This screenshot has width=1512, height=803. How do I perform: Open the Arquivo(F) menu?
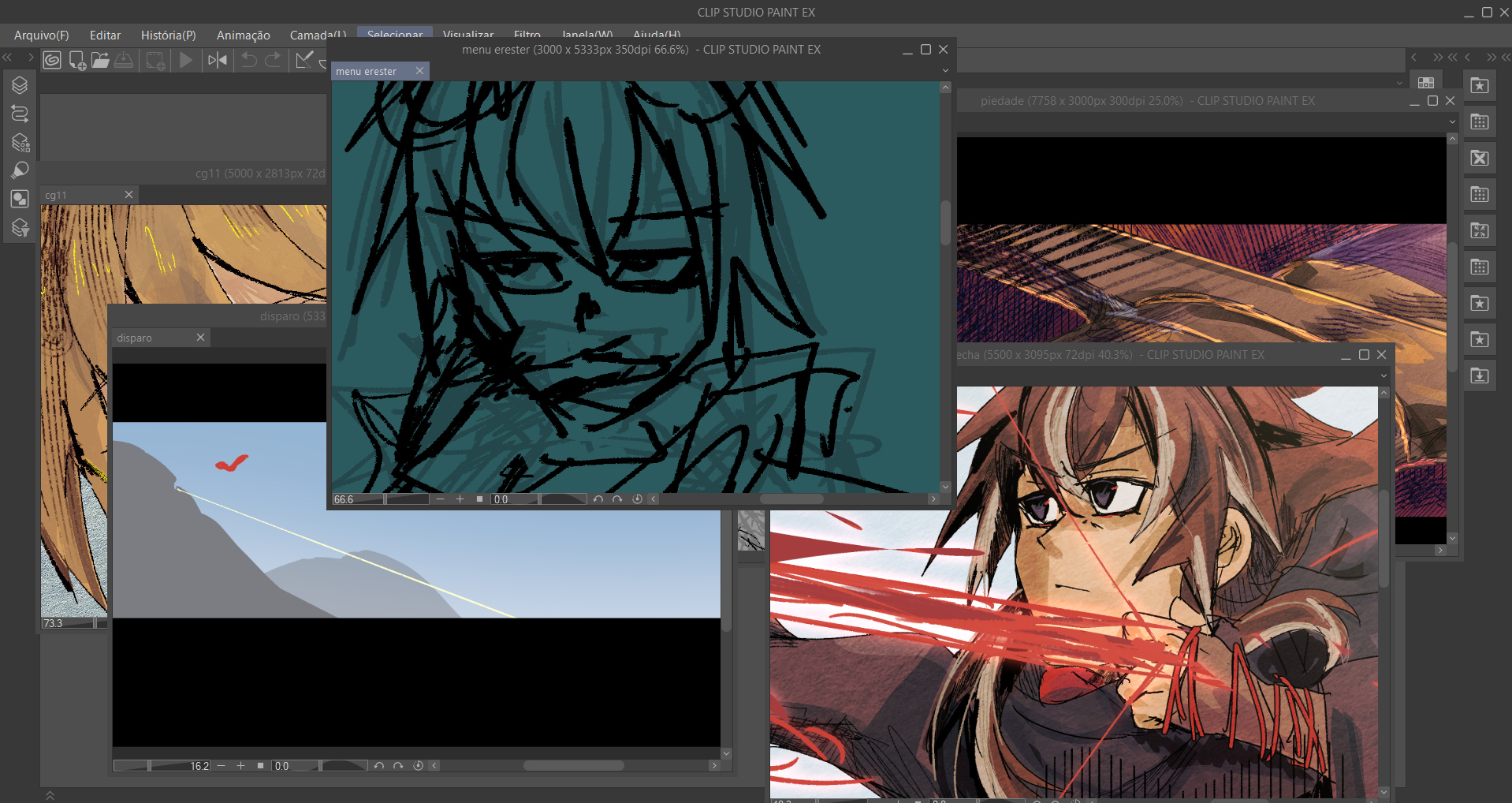click(x=41, y=35)
